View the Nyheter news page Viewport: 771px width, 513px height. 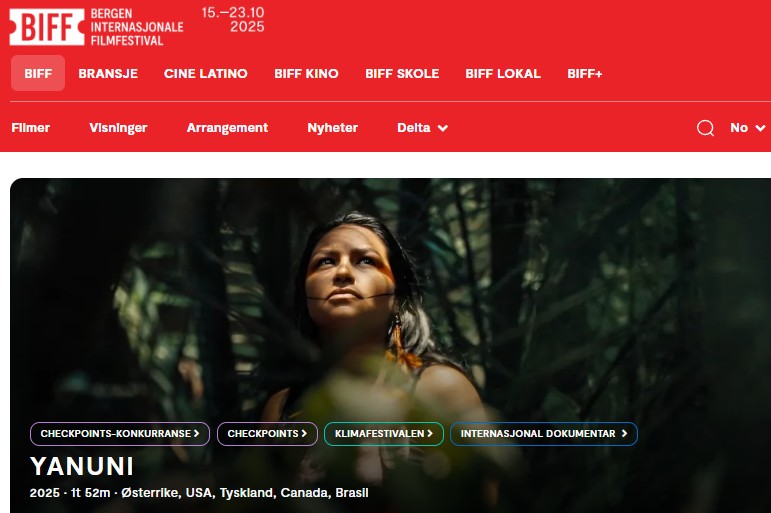coord(332,128)
